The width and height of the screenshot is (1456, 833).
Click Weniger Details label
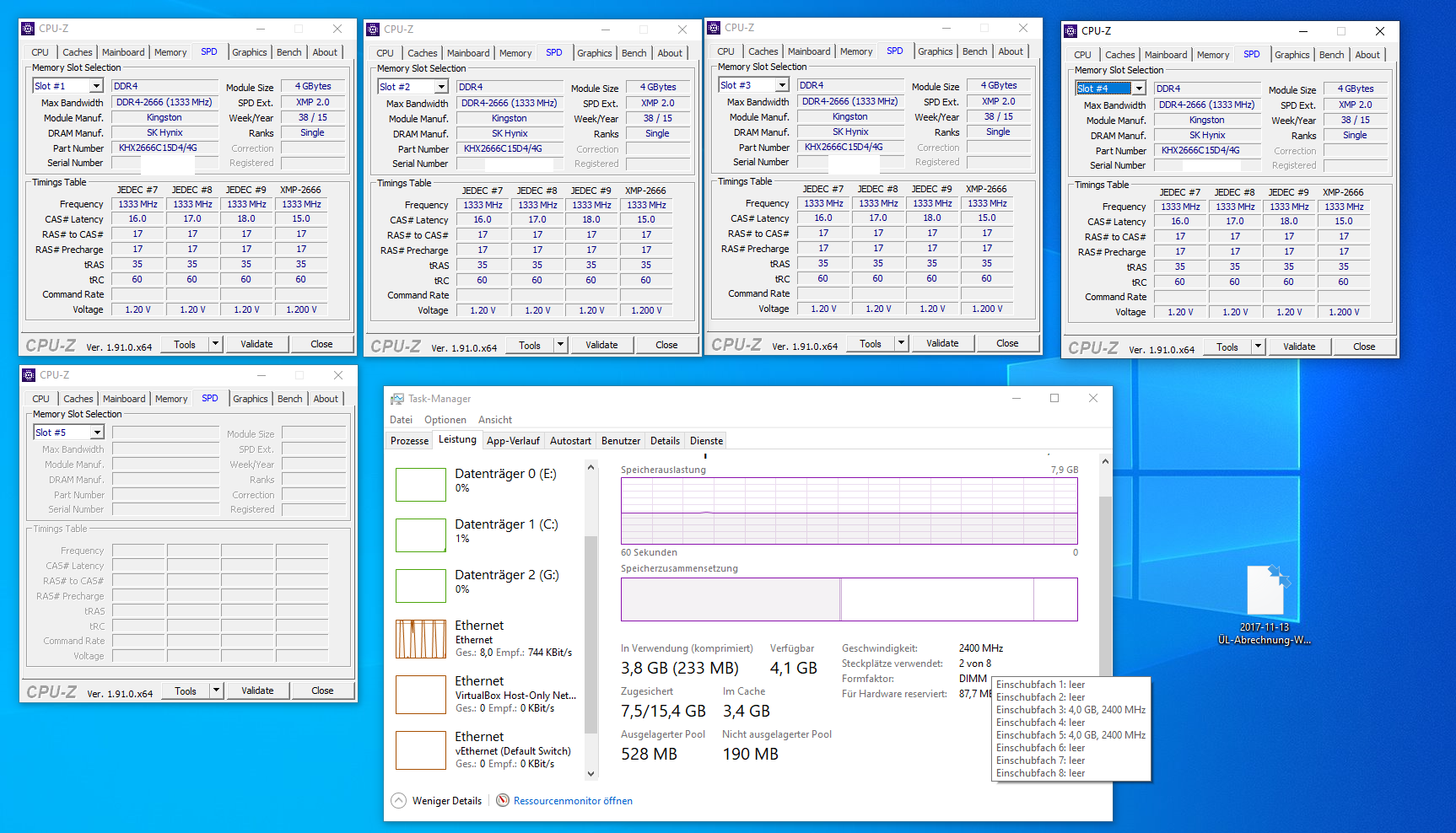pyautogui.click(x=447, y=801)
